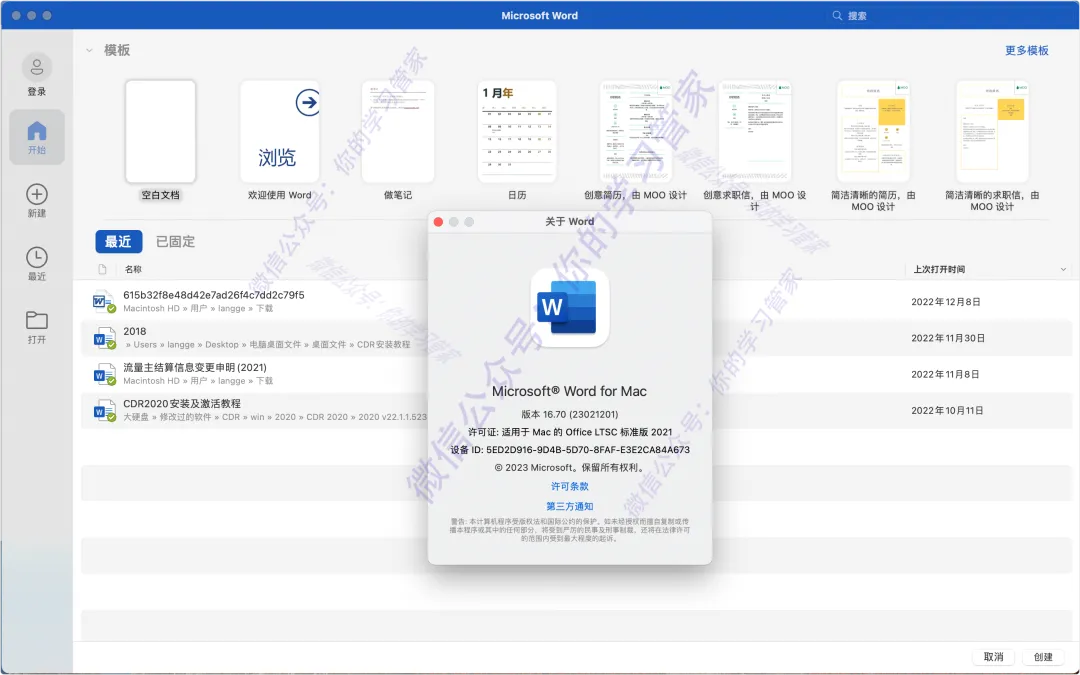Open the 最近 clock icon in sidebar
1080x675 pixels.
37,258
